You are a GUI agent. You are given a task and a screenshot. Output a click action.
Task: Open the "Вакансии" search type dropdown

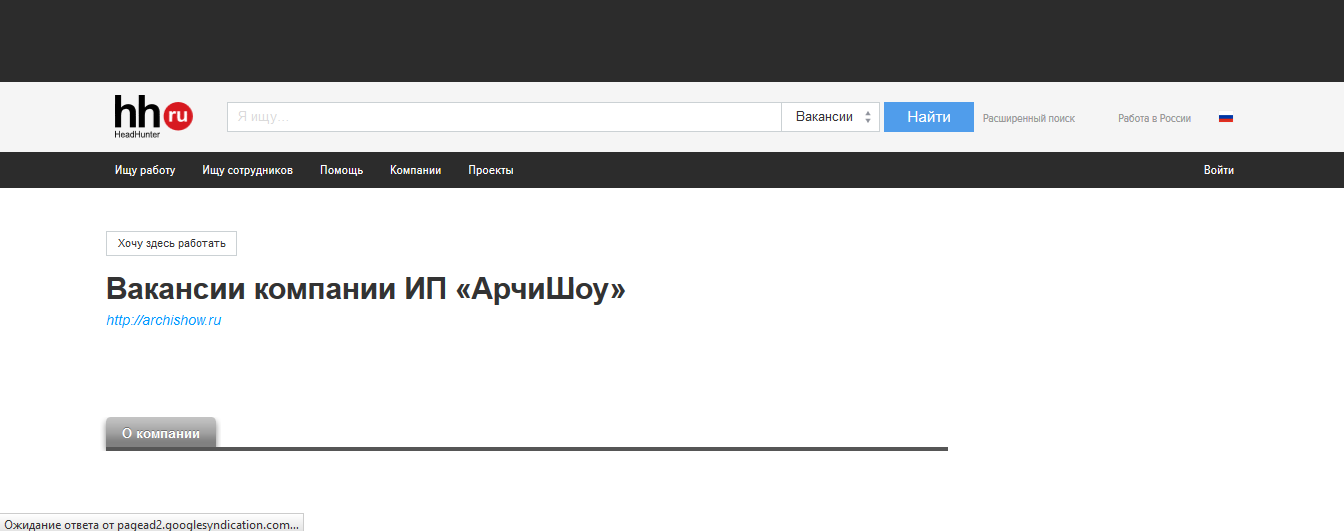[x=825, y=117]
